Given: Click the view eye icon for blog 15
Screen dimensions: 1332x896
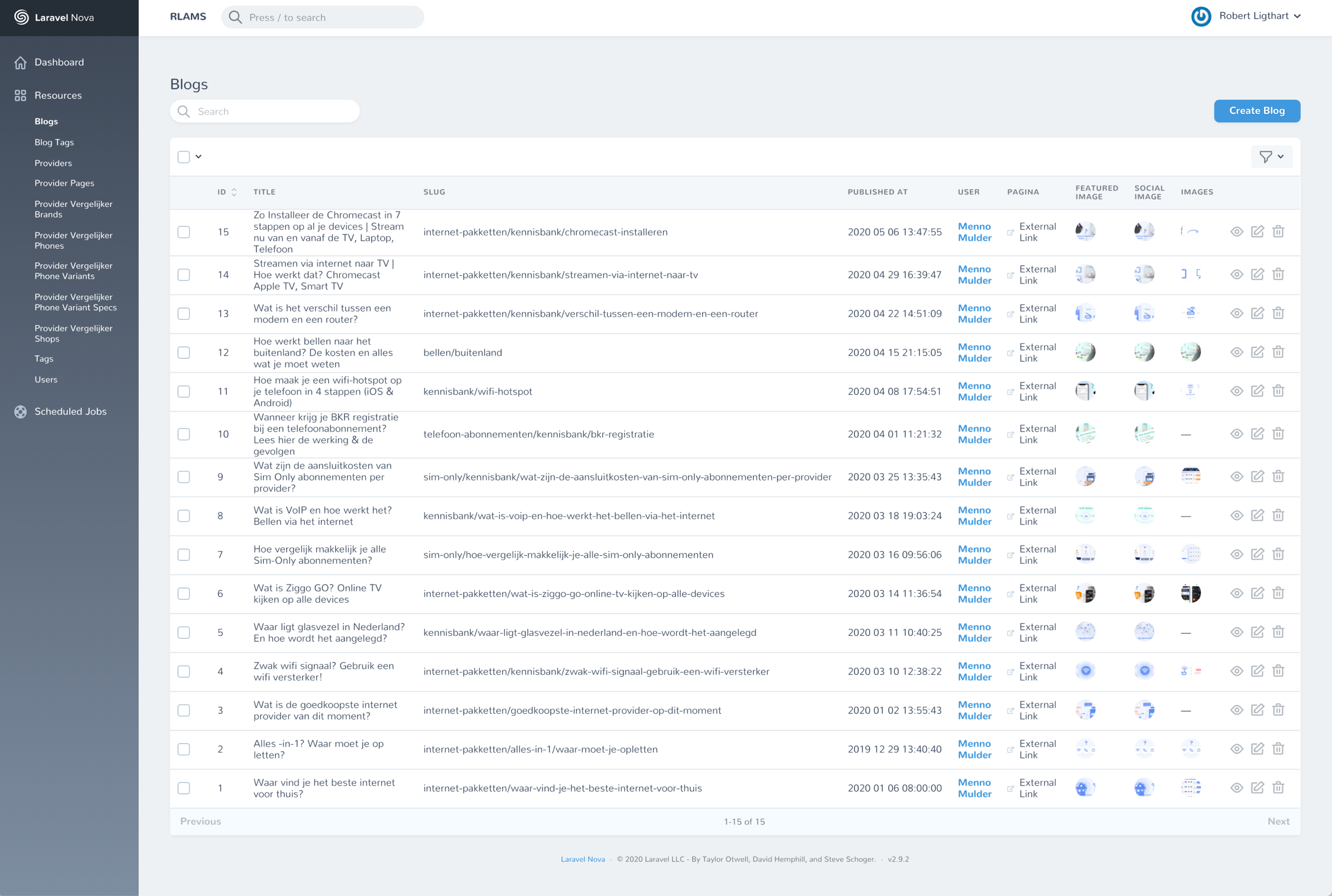Looking at the screenshot, I should (1236, 232).
